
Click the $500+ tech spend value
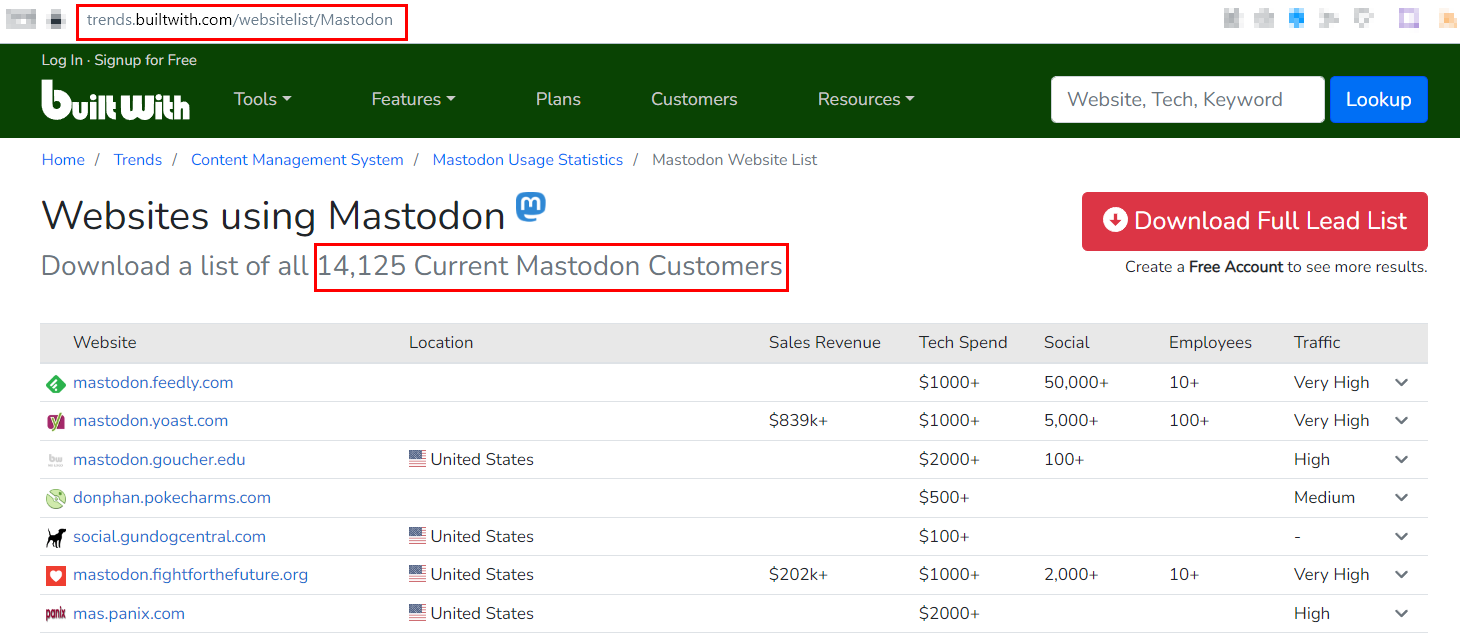pyautogui.click(x=944, y=498)
